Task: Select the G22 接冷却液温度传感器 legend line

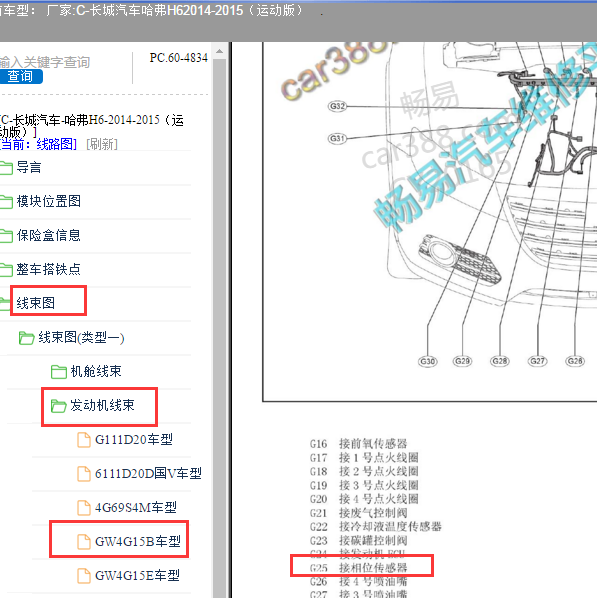Action: (376, 527)
